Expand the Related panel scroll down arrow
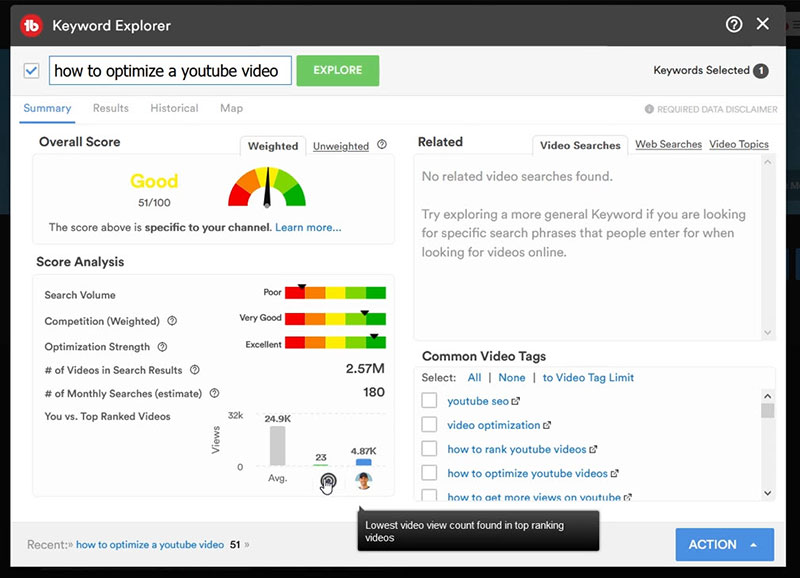The image size is (800, 578). point(768,333)
